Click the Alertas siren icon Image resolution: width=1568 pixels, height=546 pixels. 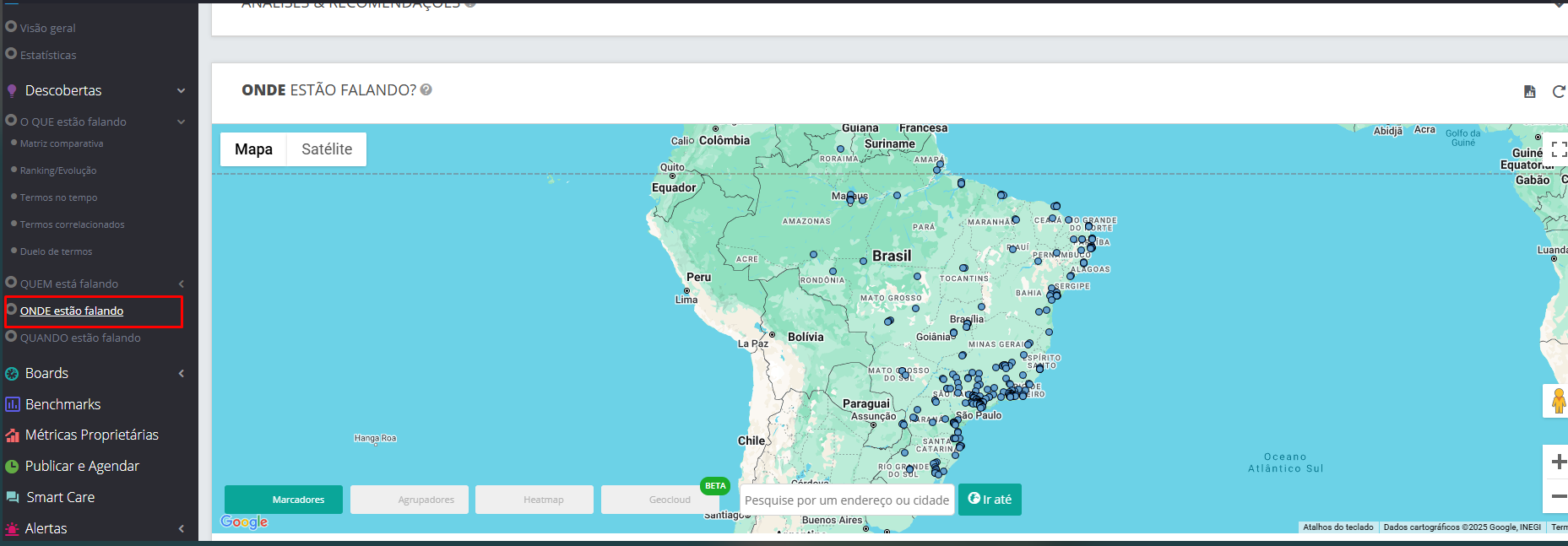coord(12,529)
